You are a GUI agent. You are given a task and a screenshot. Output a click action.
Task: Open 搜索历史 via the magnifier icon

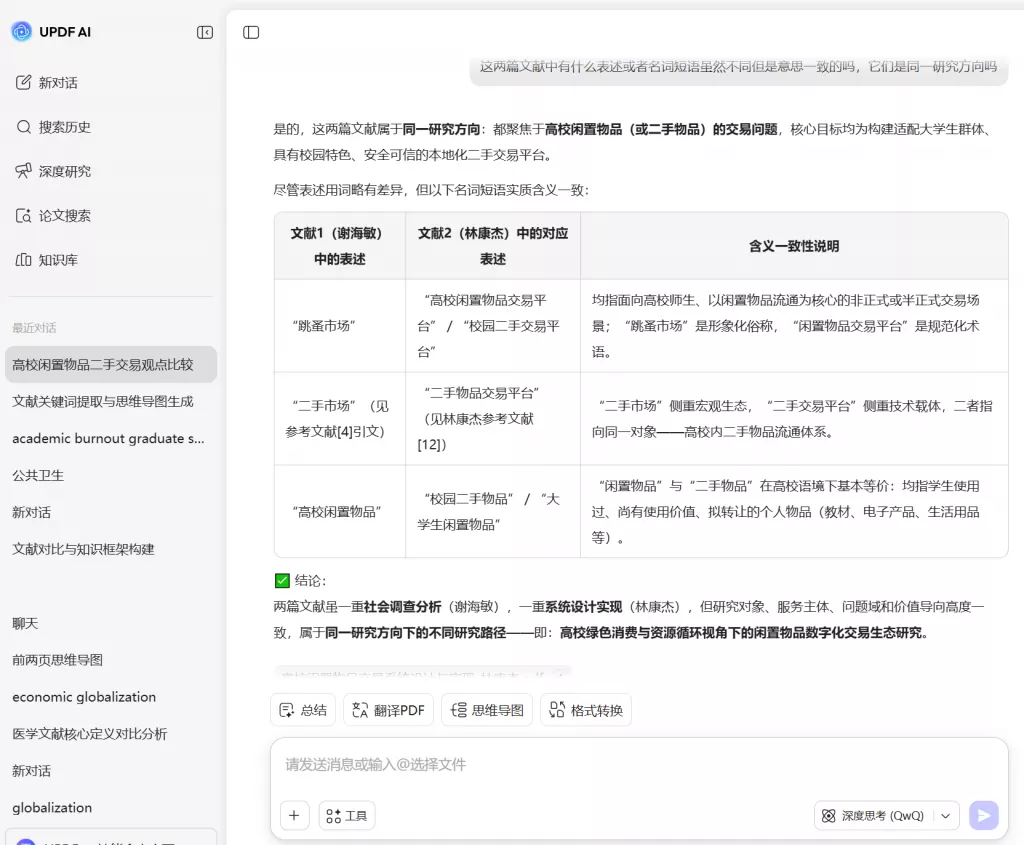pos(25,126)
